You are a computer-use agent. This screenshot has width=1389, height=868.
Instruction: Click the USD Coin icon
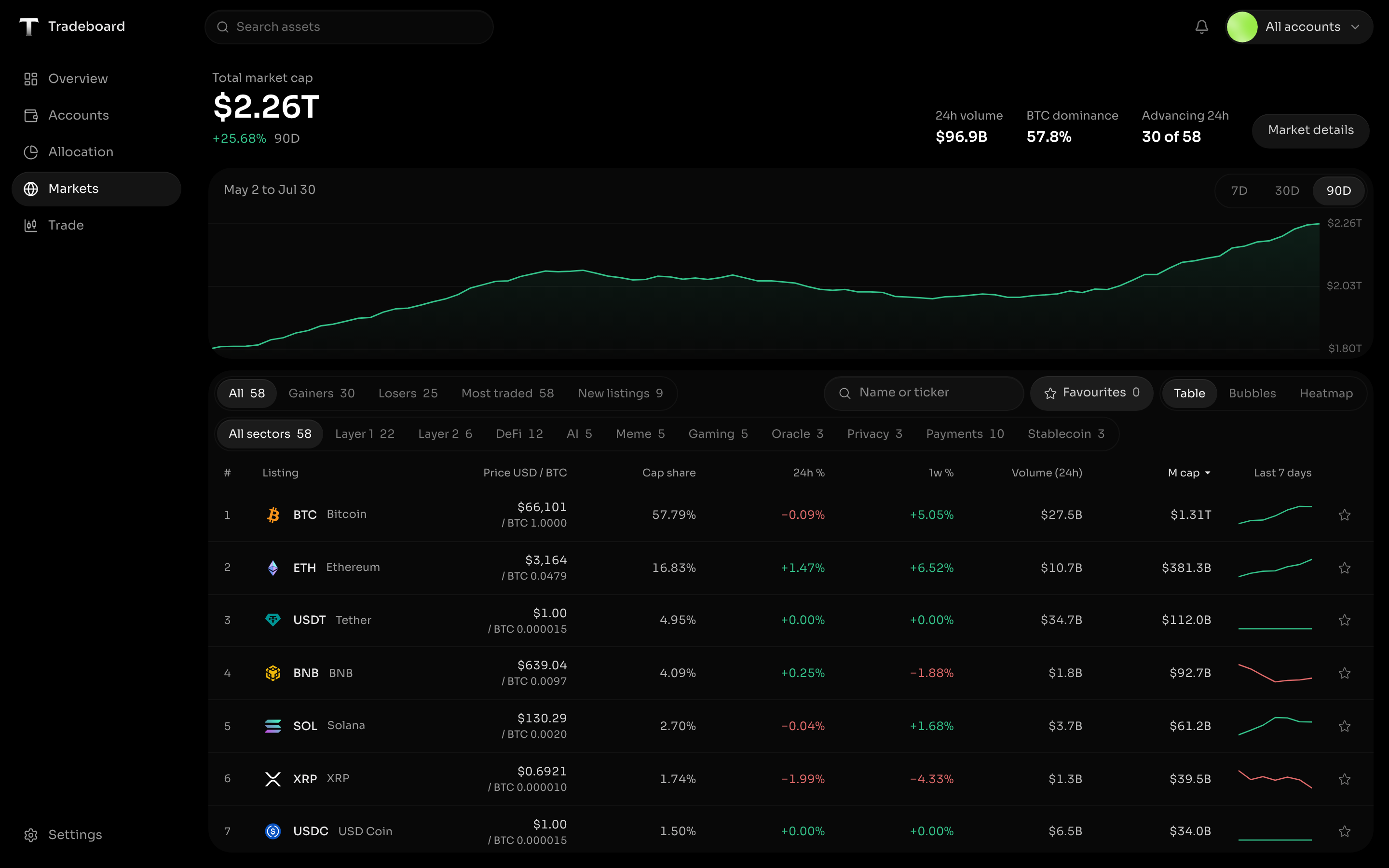tap(273, 831)
